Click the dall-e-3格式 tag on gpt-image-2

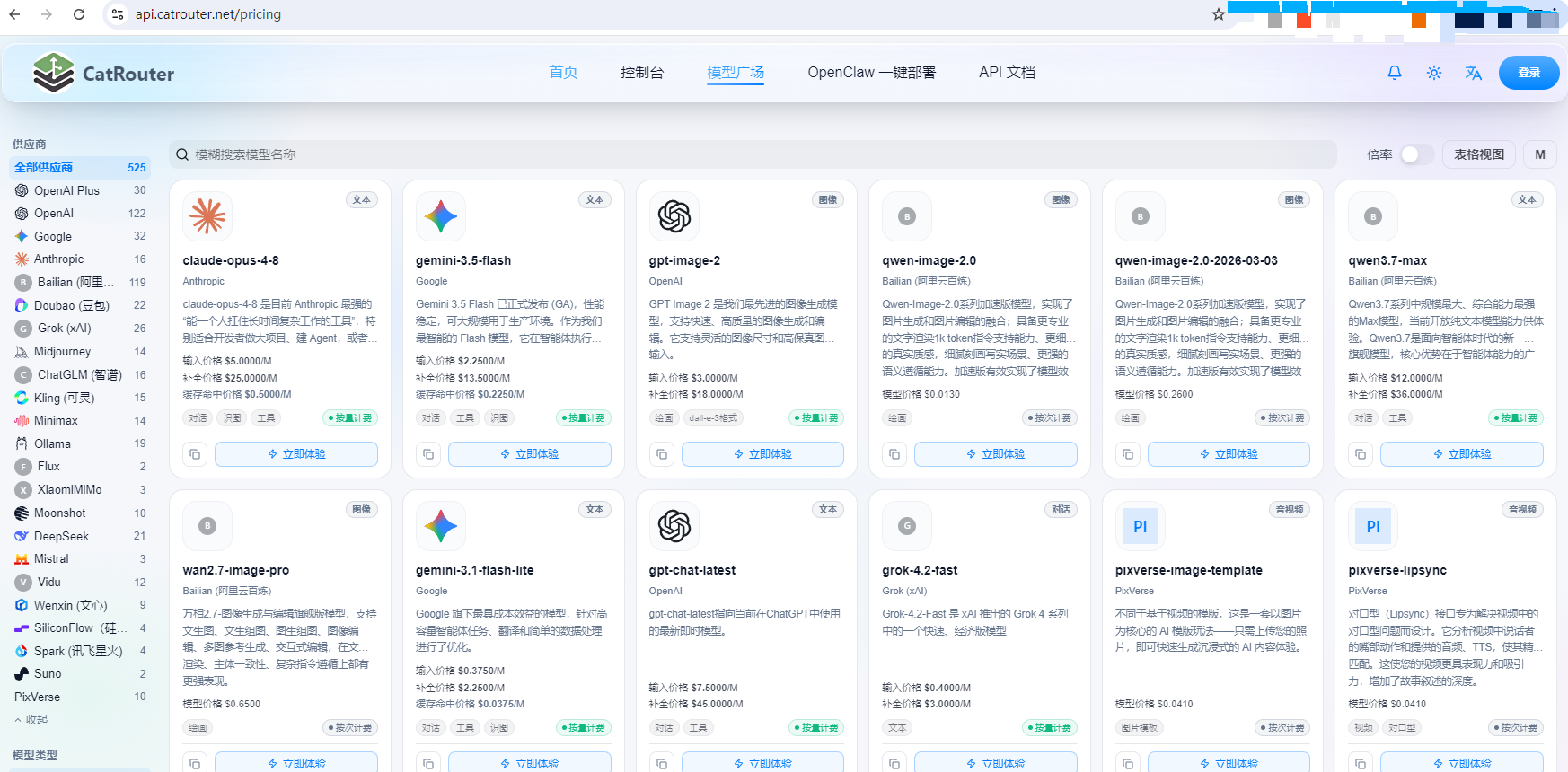713,418
